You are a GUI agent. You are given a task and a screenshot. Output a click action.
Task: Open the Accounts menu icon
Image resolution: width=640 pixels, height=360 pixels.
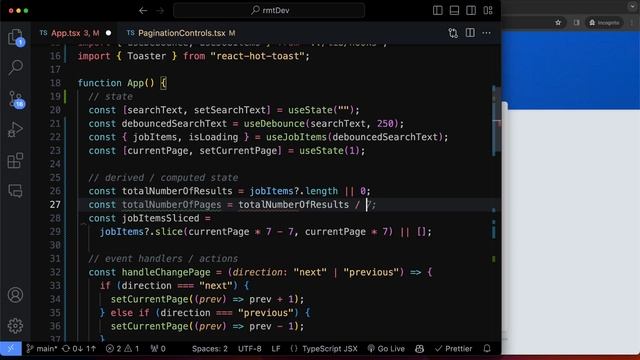(x=16, y=295)
